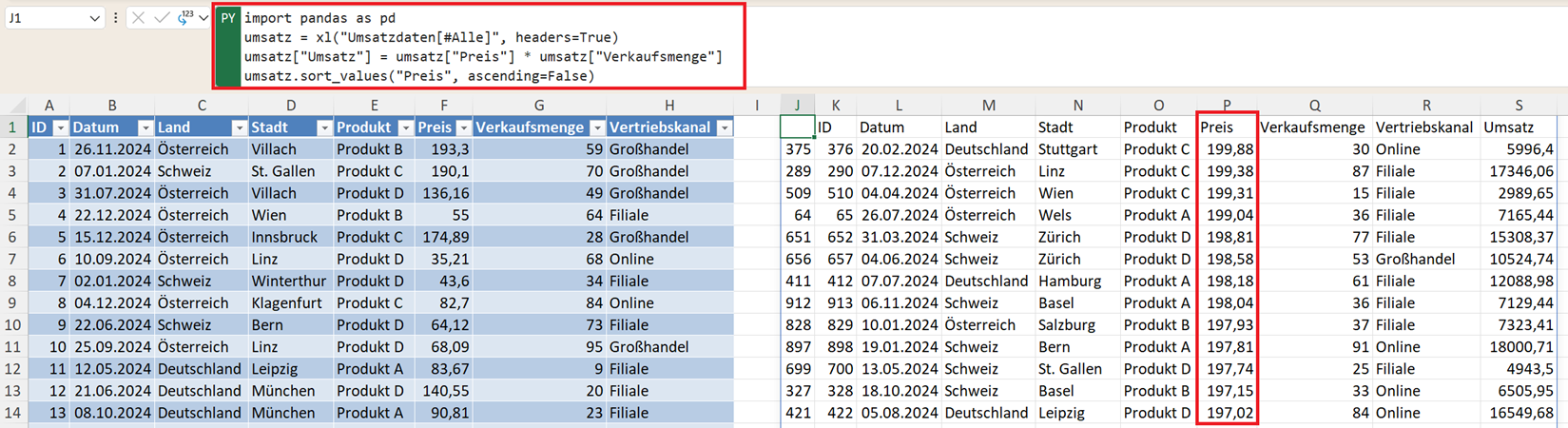Expand the Name Box dropdown
Image resolution: width=1568 pixels, height=428 pixels.
(x=94, y=18)
